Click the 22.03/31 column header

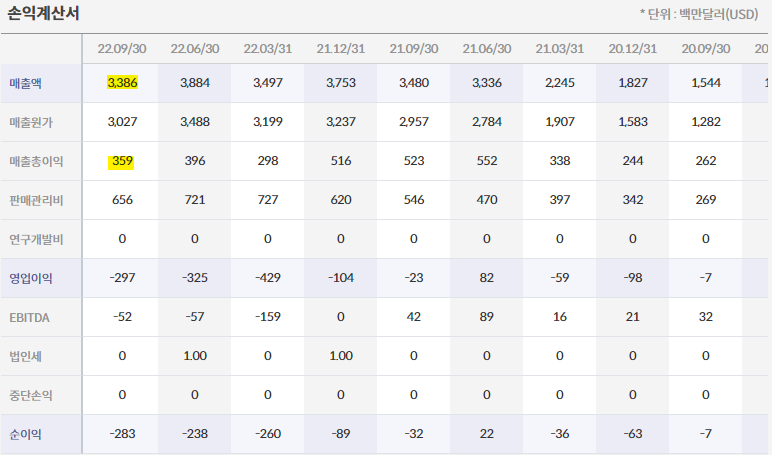pyautogui.click(x=267, y=49)
